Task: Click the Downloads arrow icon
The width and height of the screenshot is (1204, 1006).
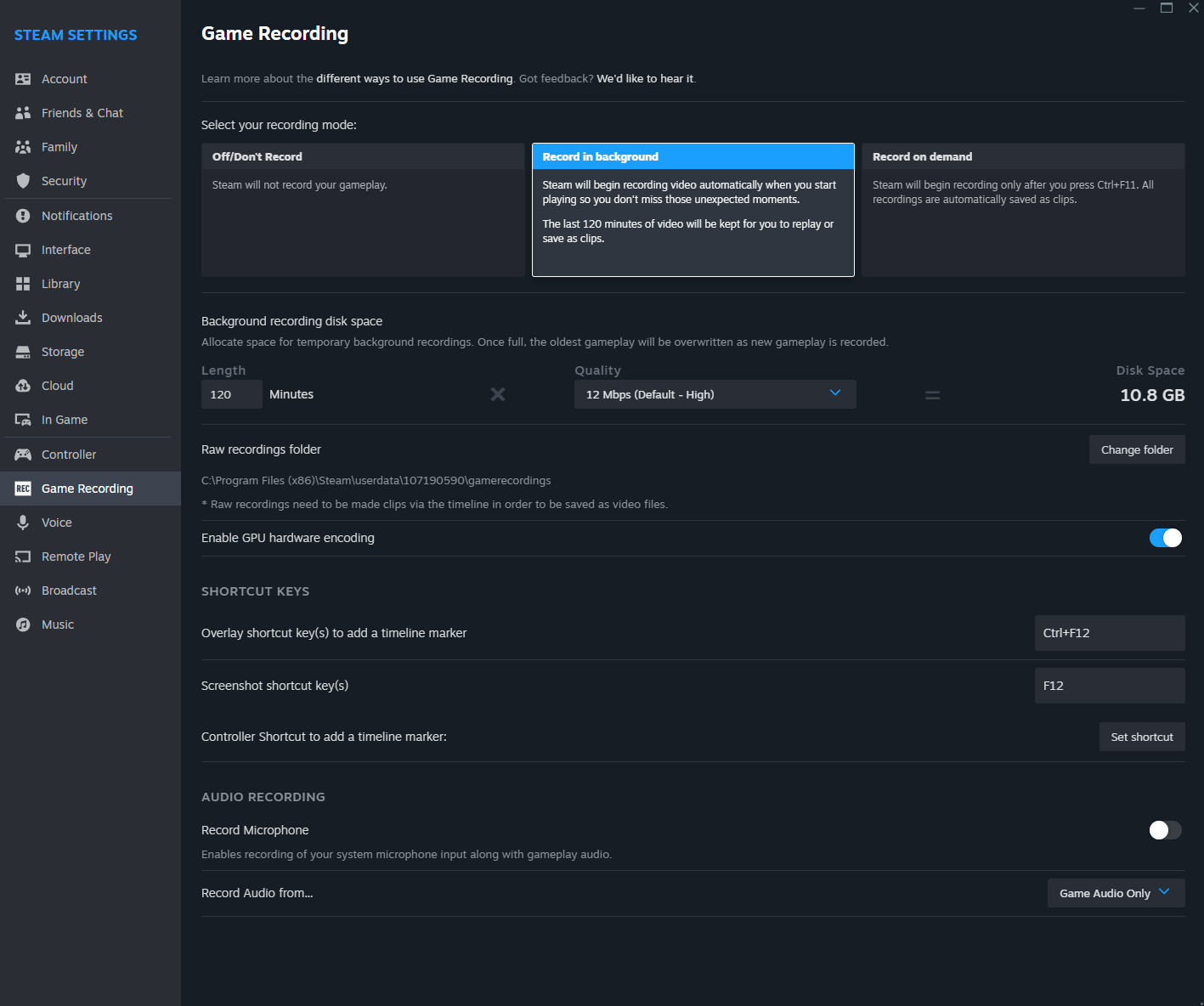Action: [23, 318]
